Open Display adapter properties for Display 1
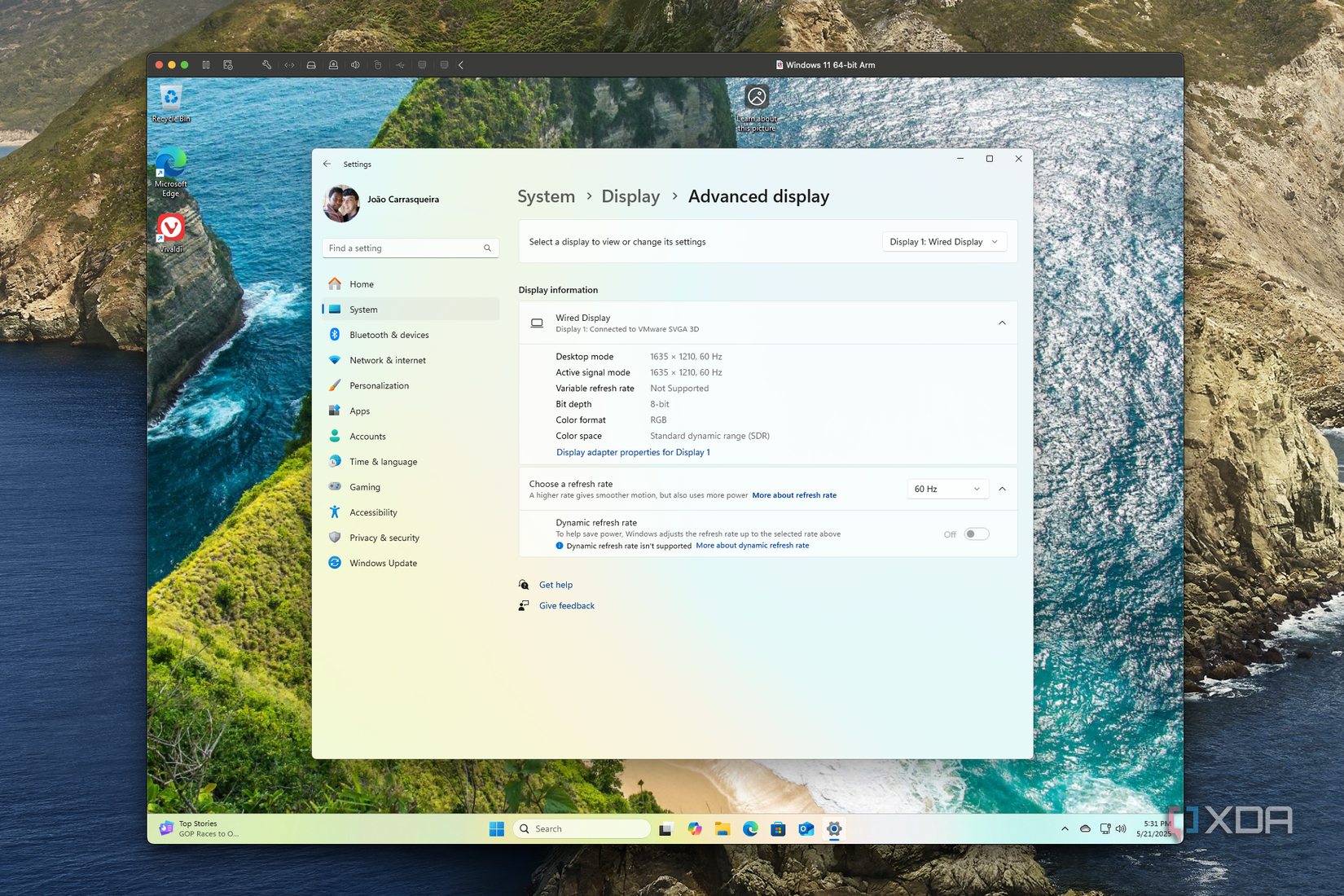Image resolution: width=1344 pixels, height=896 pixels. (x=633, y=452)
